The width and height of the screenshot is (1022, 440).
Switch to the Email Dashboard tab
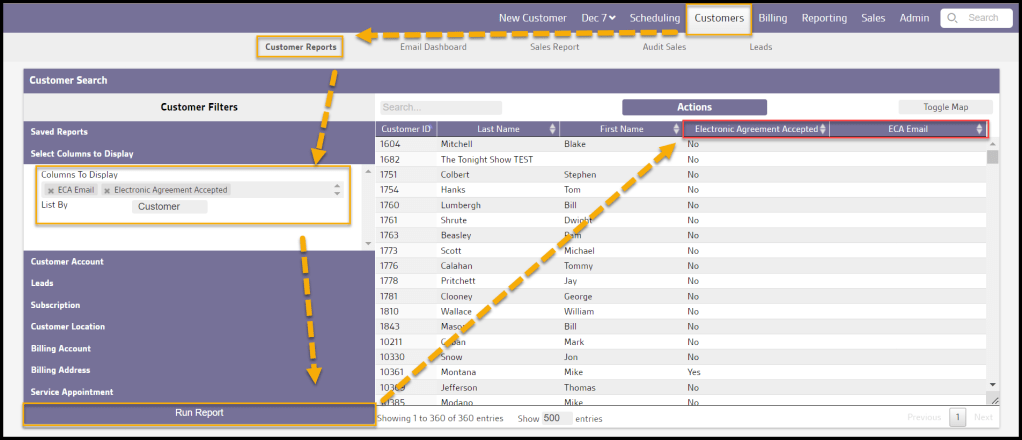(x=433, y=47)
